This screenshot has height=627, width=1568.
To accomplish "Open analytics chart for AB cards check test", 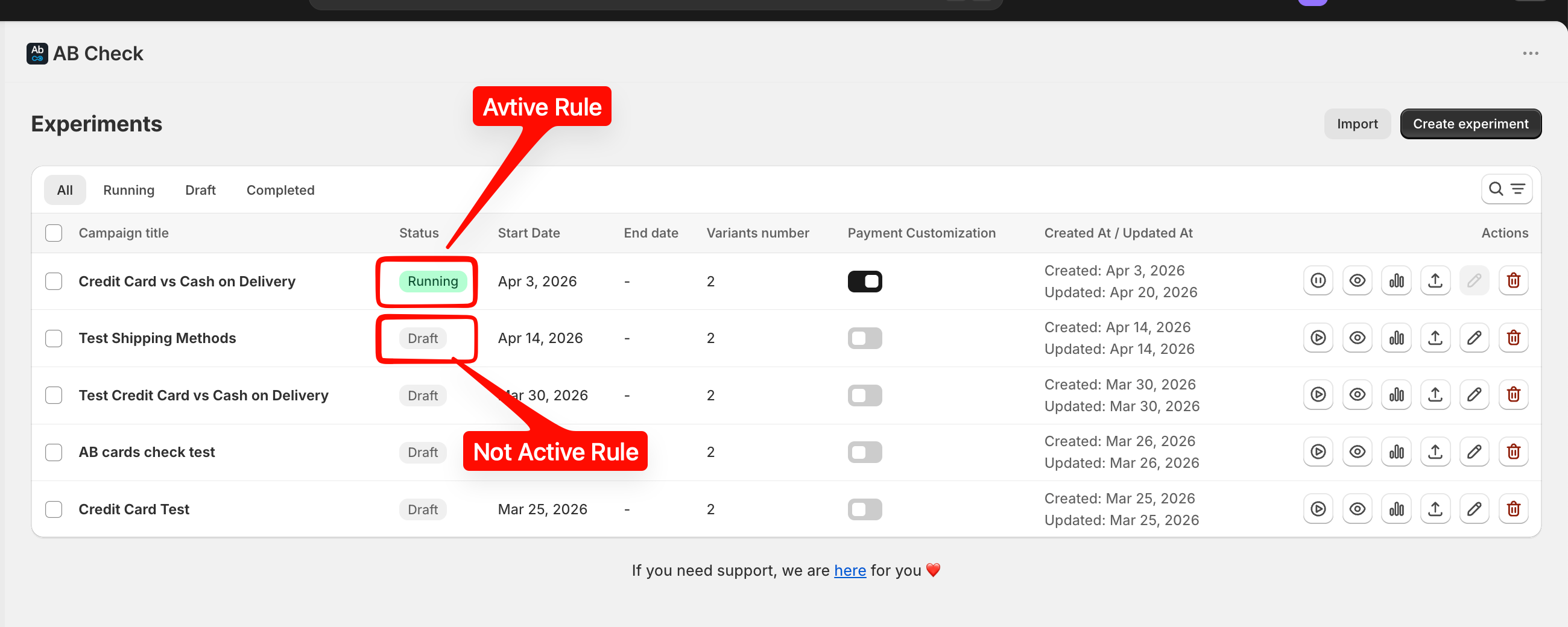I will pyautogui.click(x=1396, y=452).
